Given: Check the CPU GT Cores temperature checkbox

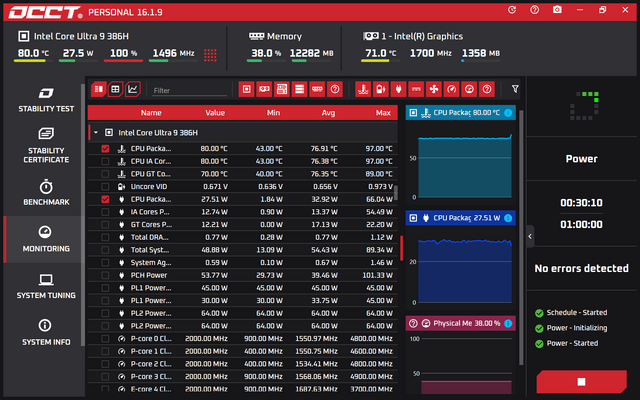Looking at the screenshot, I should pyautogui.click(x=105, y=174).
